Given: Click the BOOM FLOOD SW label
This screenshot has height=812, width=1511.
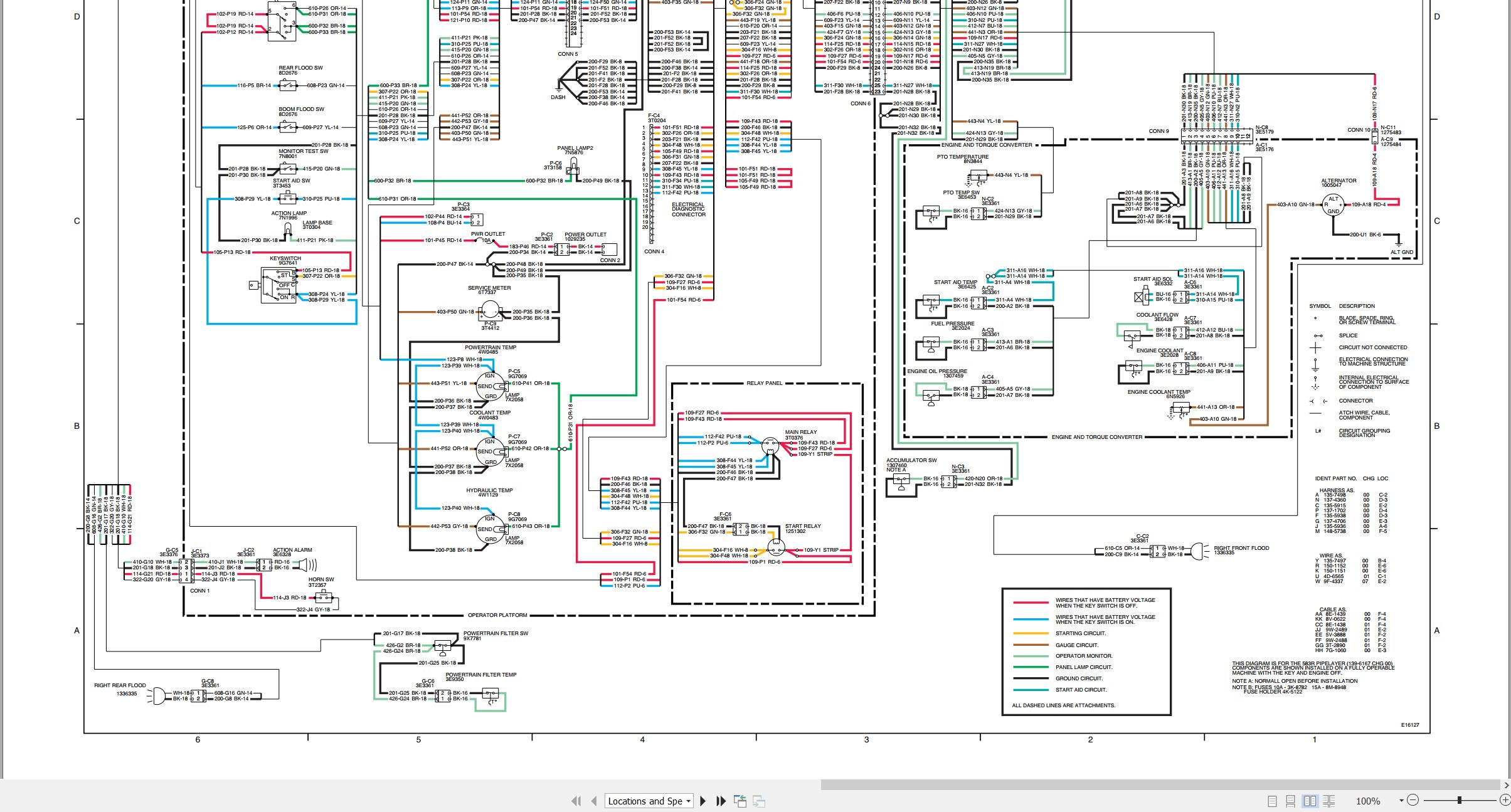Looking at the screenshot, I should click(x=301, y=109).
